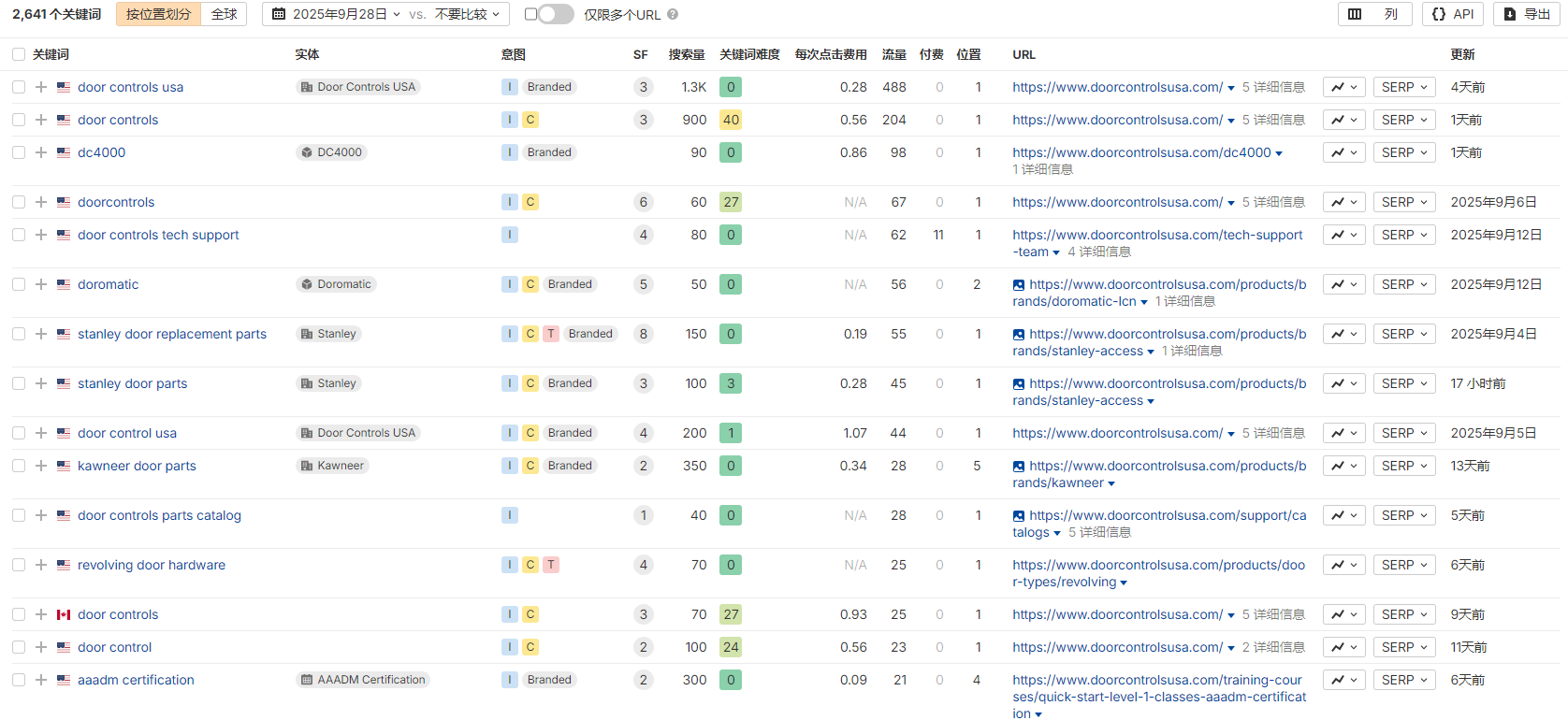This screenshot has width=1568, height=720.
Task: Click the plus icon beside 'dc4000'
Action: click(41, 152)
